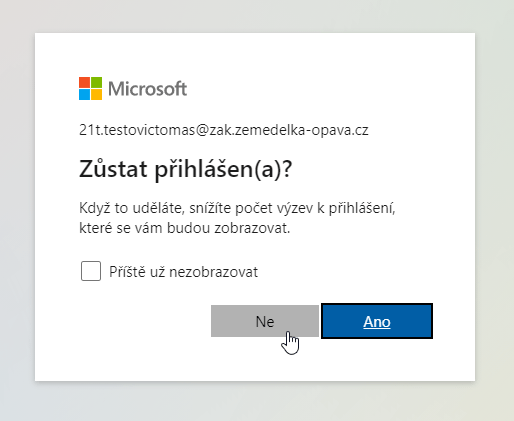Click the account email 21t.testovictomas address

point(224,130)
